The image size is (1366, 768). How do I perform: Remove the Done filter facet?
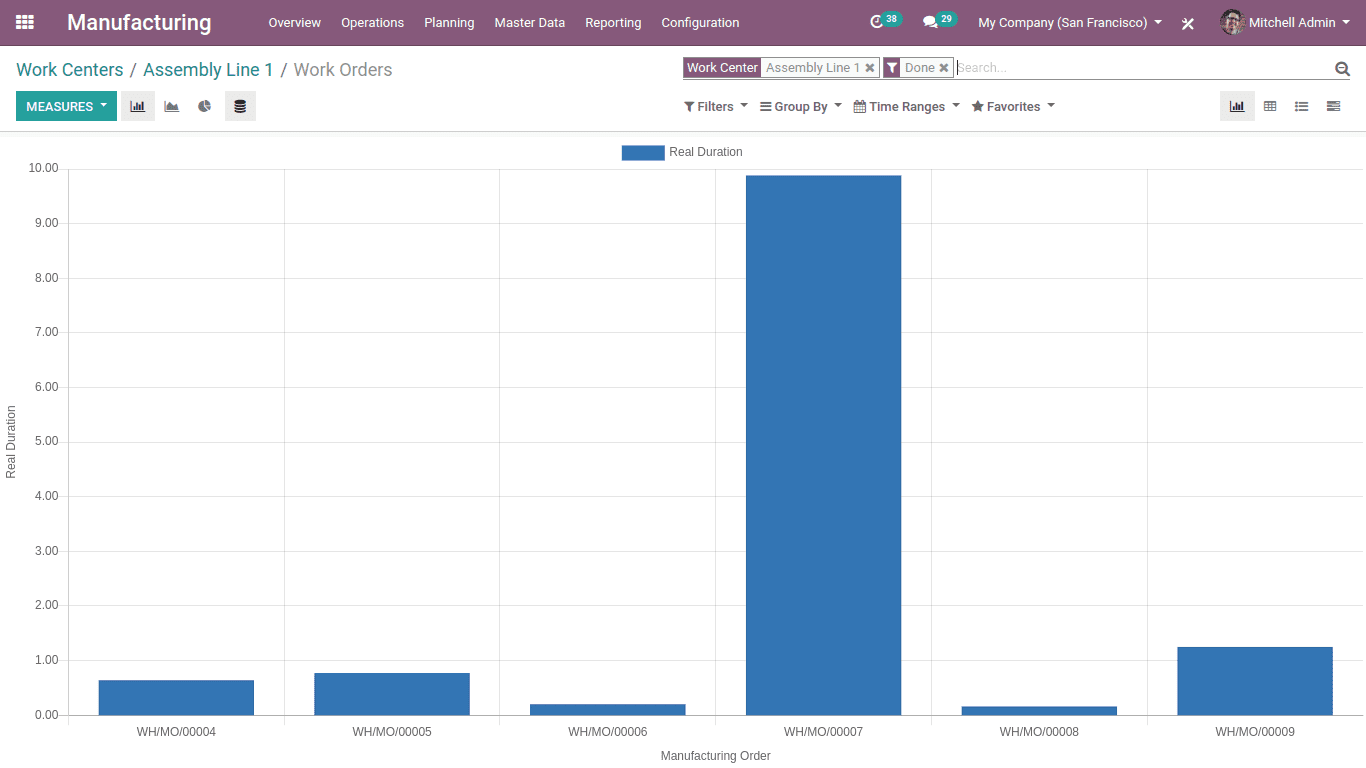click(944, 68)
